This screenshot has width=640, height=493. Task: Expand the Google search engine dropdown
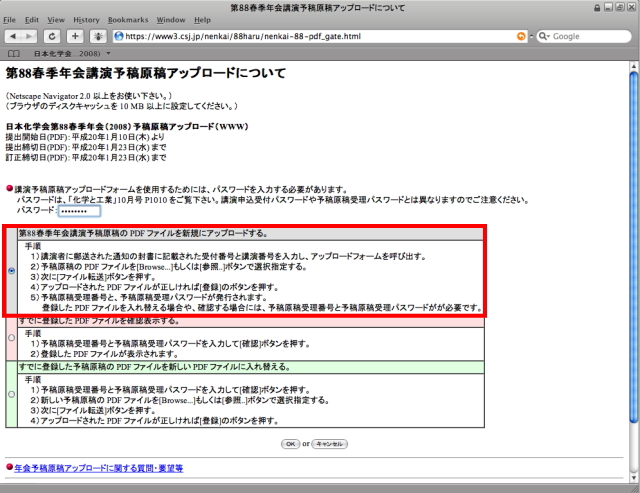click(543, 36)
